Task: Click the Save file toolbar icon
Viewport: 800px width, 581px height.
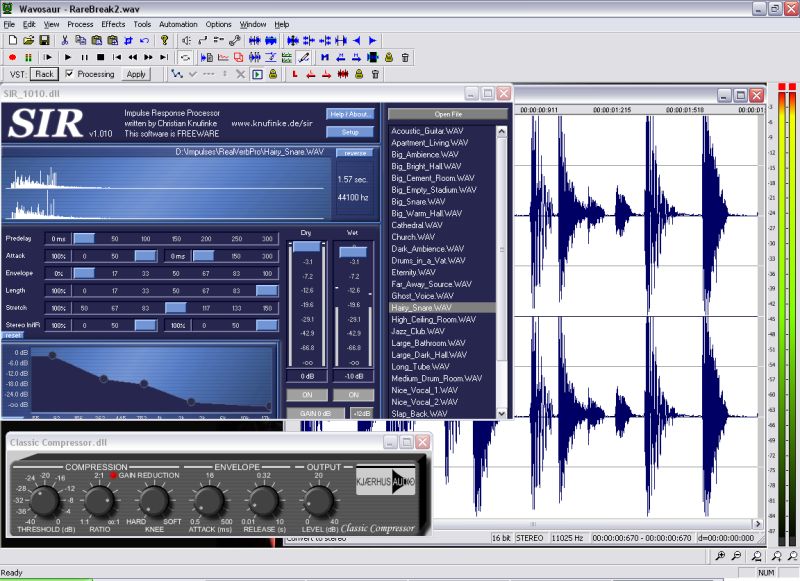Action: [44, 40]
